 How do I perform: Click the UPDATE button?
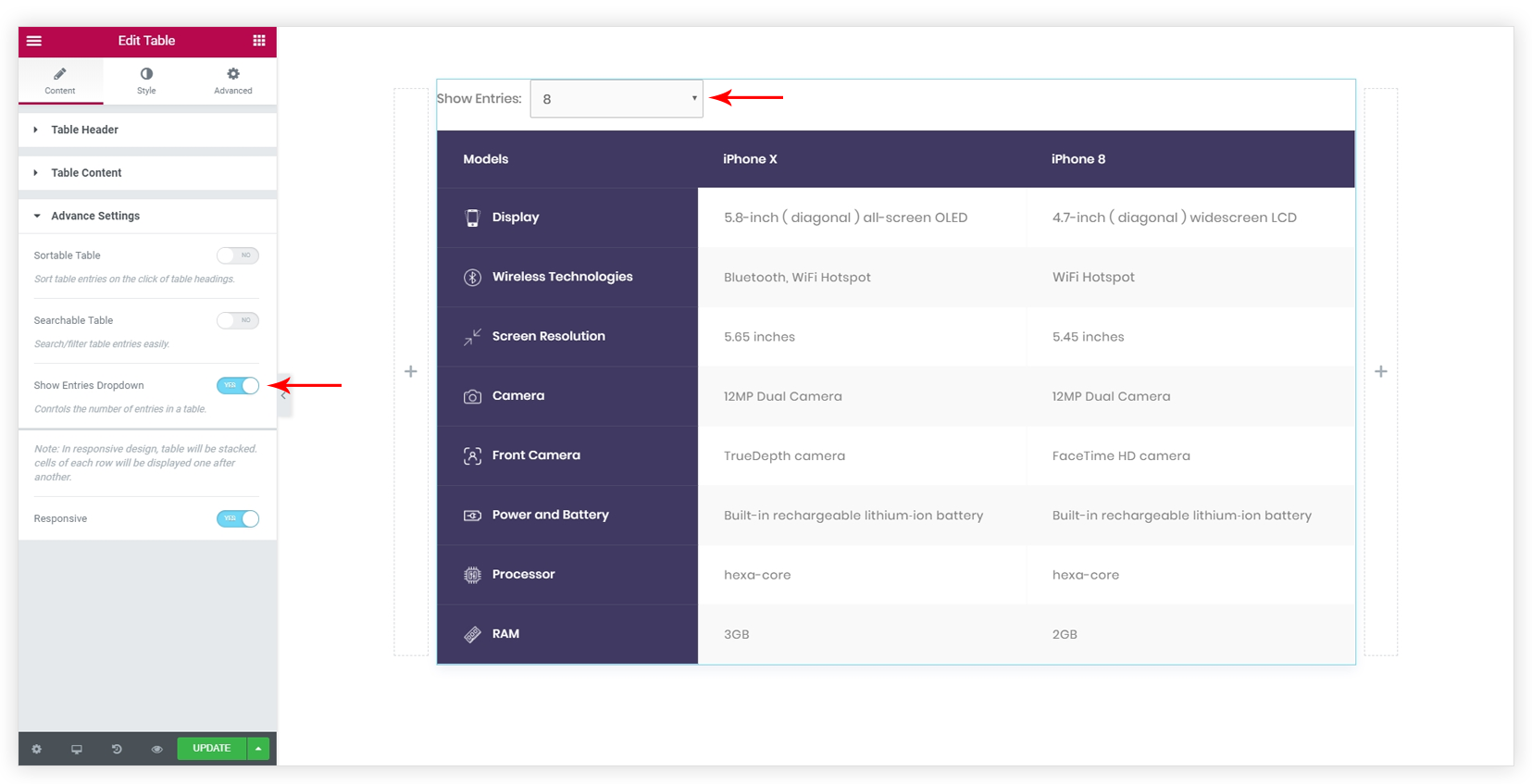[x=212, y=748]
